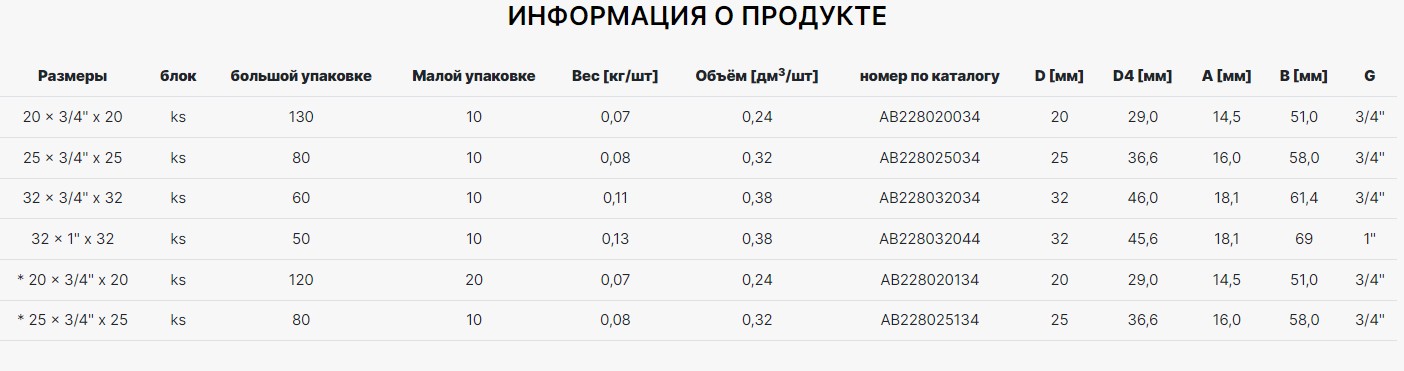Click catalog number AB228032044
The height and width of the screenshot is (371, 1404).
coord(929,239)
